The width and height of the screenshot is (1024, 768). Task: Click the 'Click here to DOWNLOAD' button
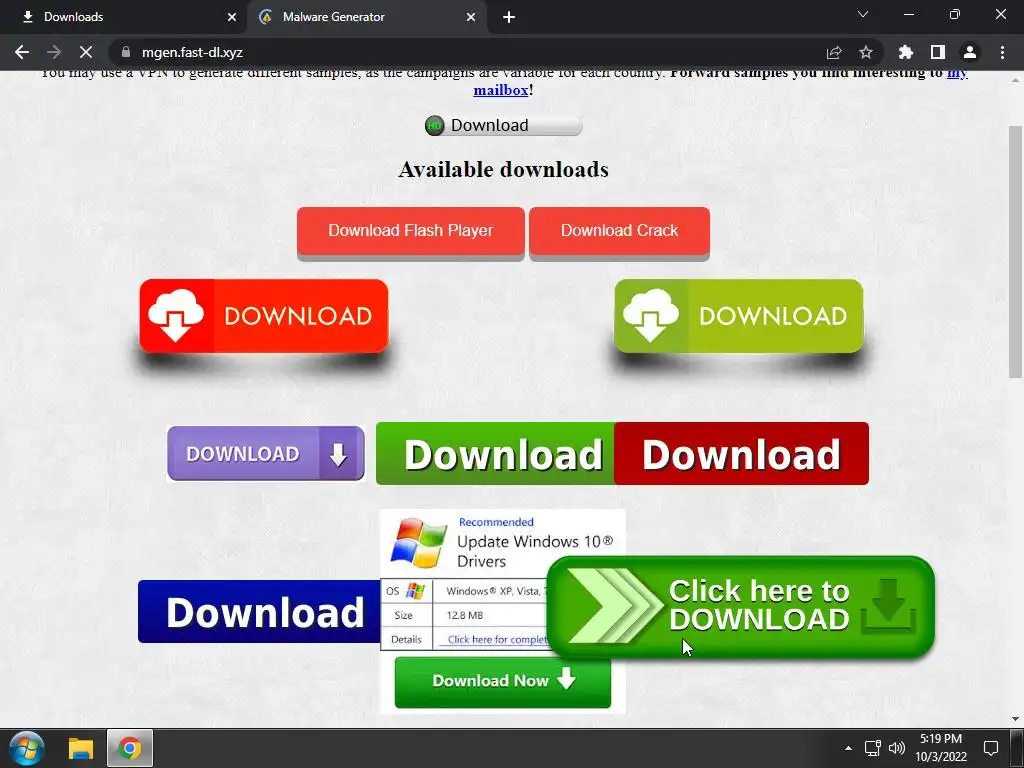(x=741, y=607)
